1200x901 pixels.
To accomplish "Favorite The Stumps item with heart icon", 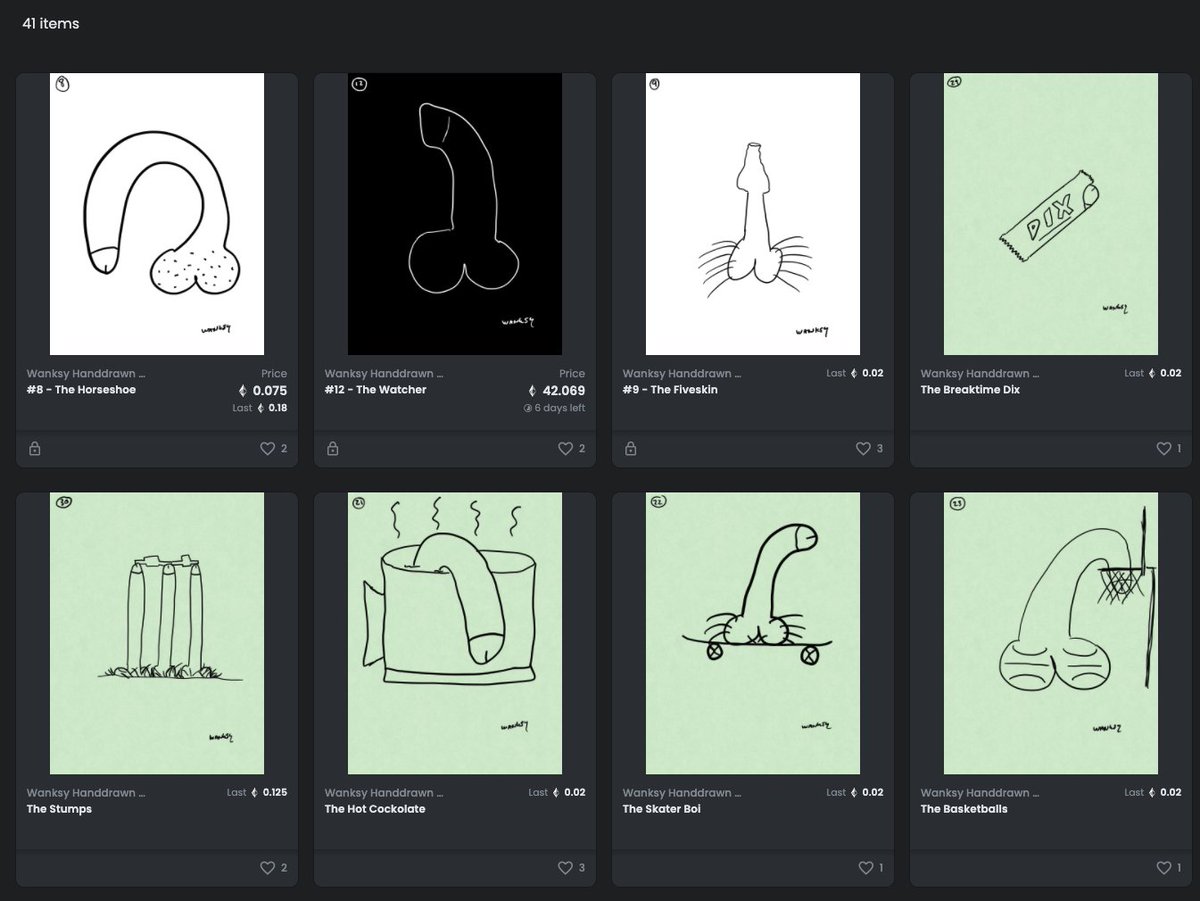I will (x=267, y=868).
